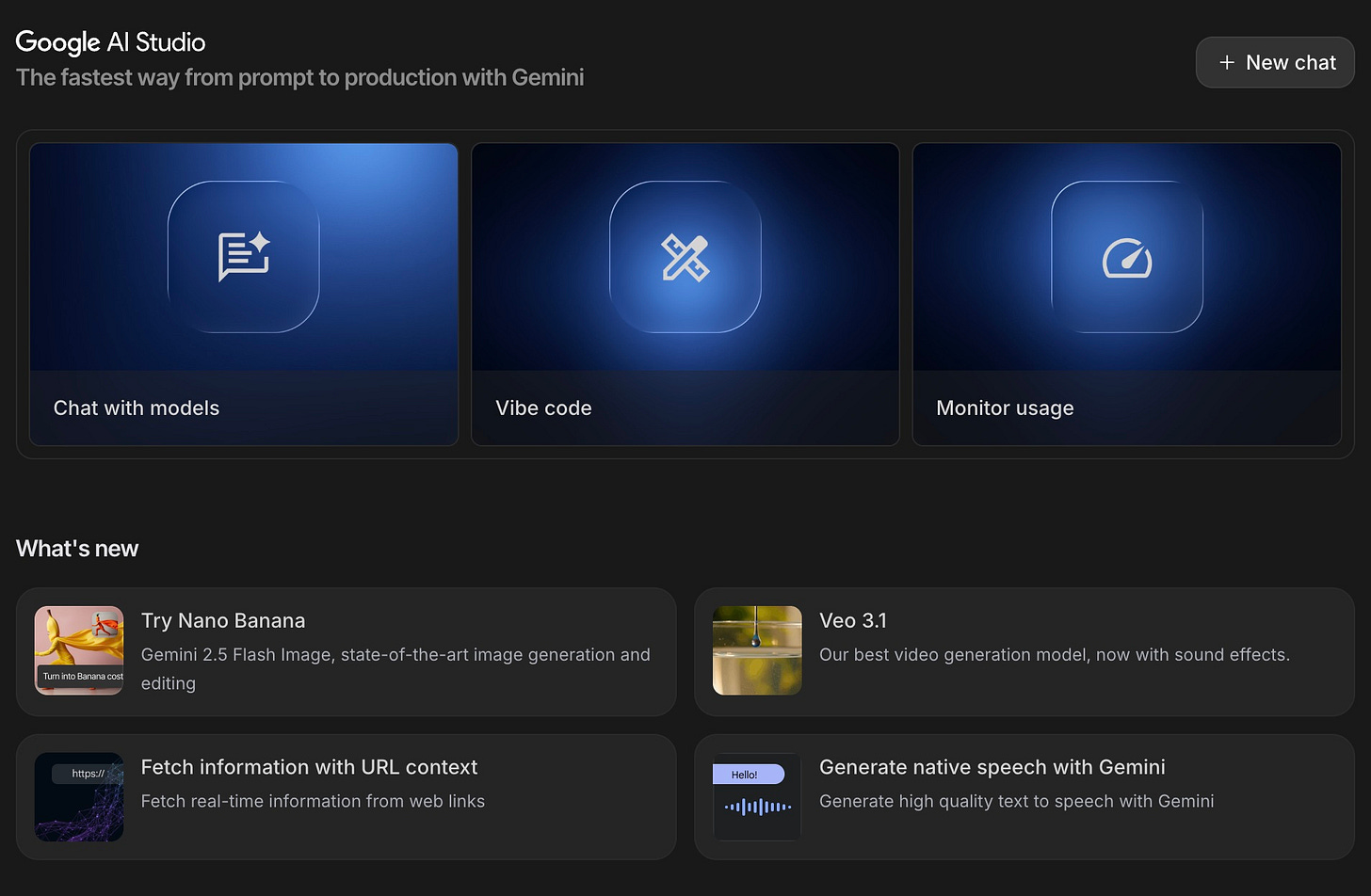Click Fetch real-time information from web links
Image resolution: width=1371 pixels, height=896 pixels.
[313, 801]
